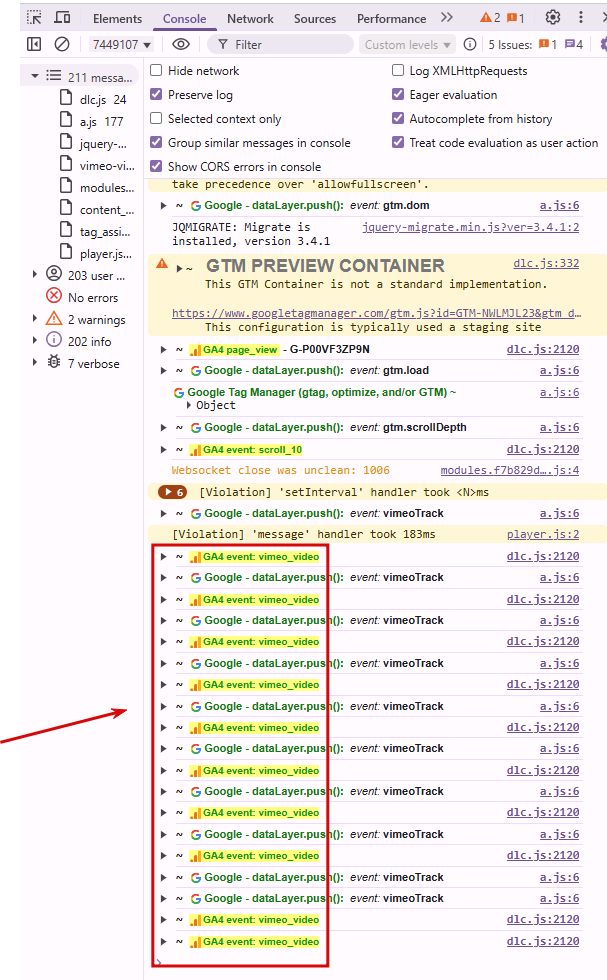The height and width of the screenshot is (980, 607).
Task: Expand the 7 verbose group
Action: [35, 362]
